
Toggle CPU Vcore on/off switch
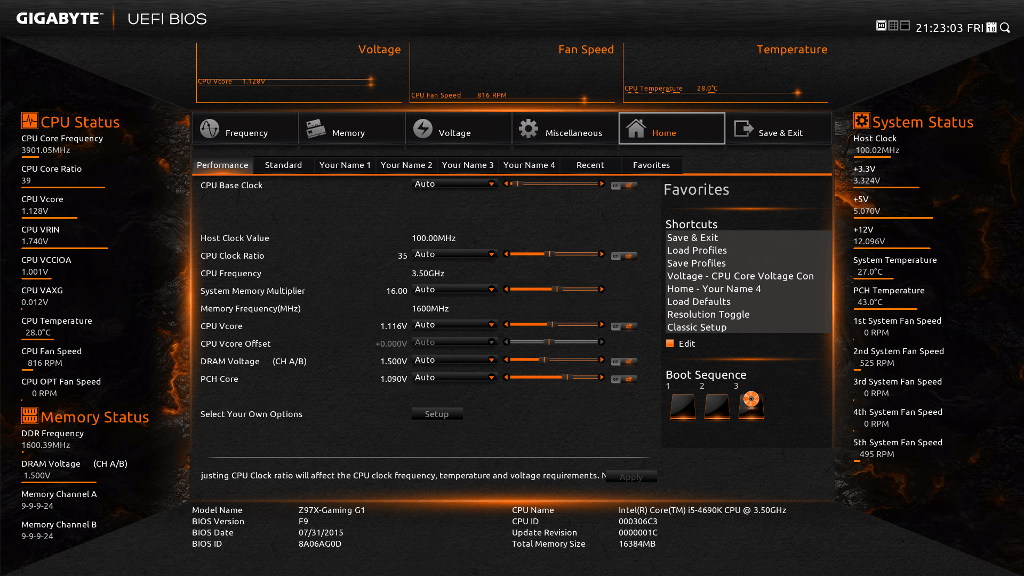[x=624, y=327]
